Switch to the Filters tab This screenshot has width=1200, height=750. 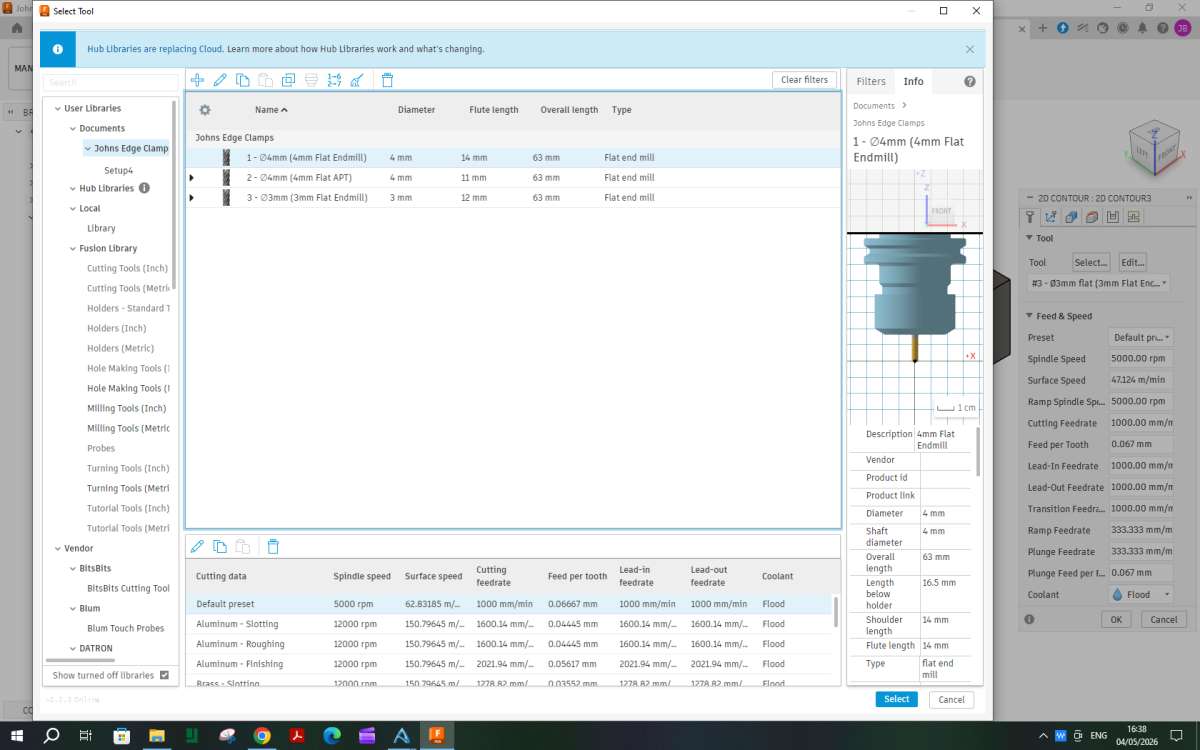pyautogui.click(x=871, y=82)
